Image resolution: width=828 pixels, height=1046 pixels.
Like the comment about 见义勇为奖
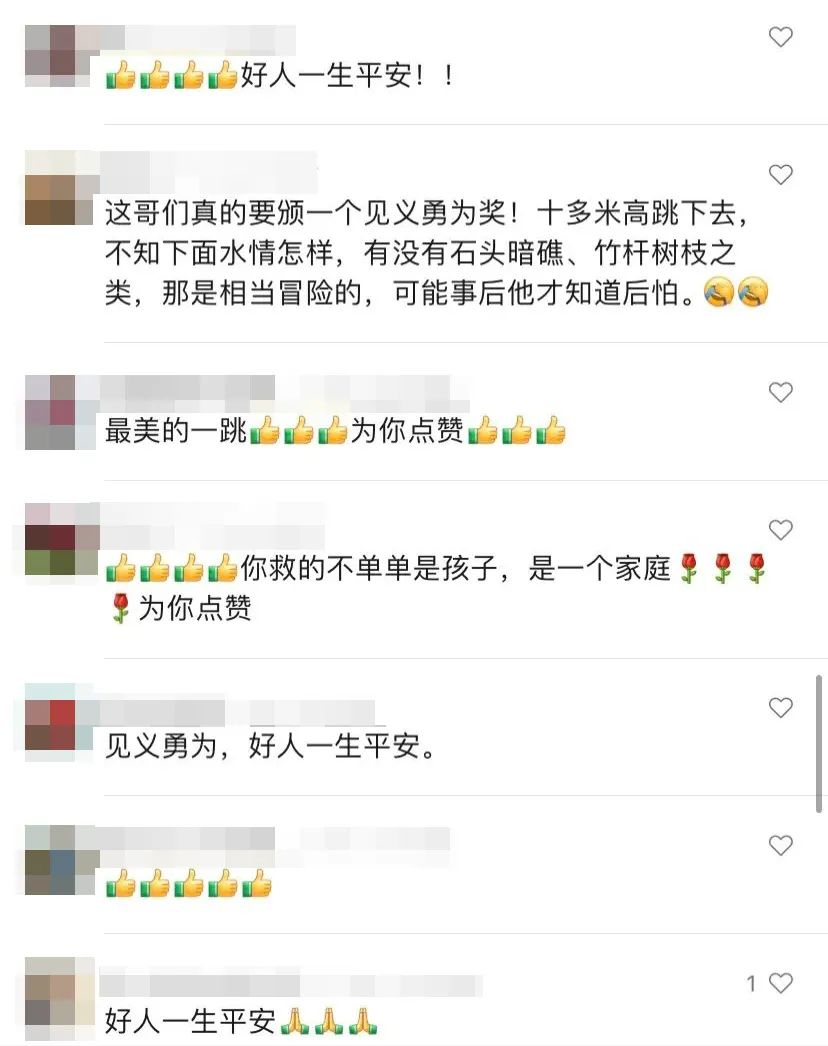point(781,174)
